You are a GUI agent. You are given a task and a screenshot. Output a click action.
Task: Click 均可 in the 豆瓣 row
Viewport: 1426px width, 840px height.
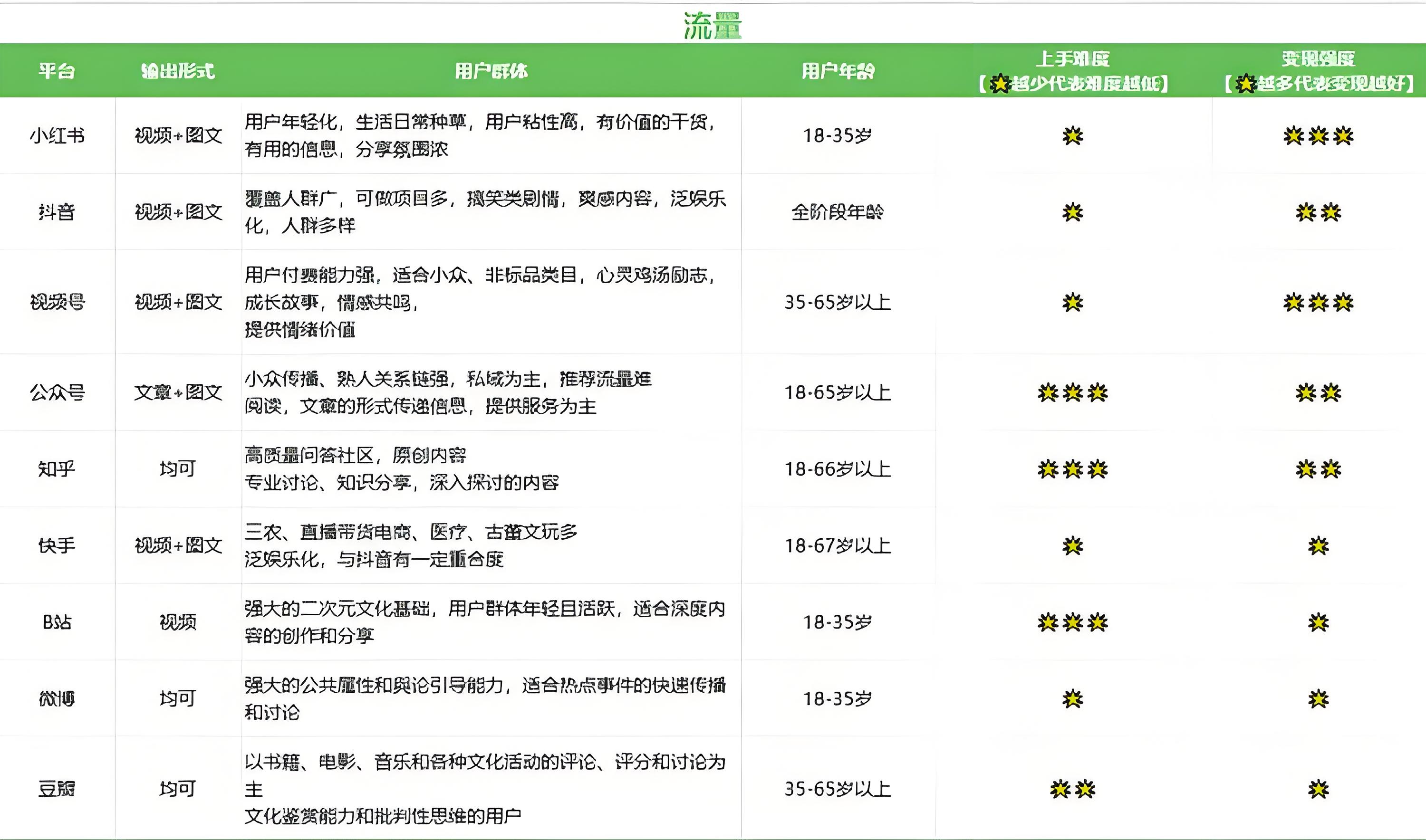pos(178,789)
